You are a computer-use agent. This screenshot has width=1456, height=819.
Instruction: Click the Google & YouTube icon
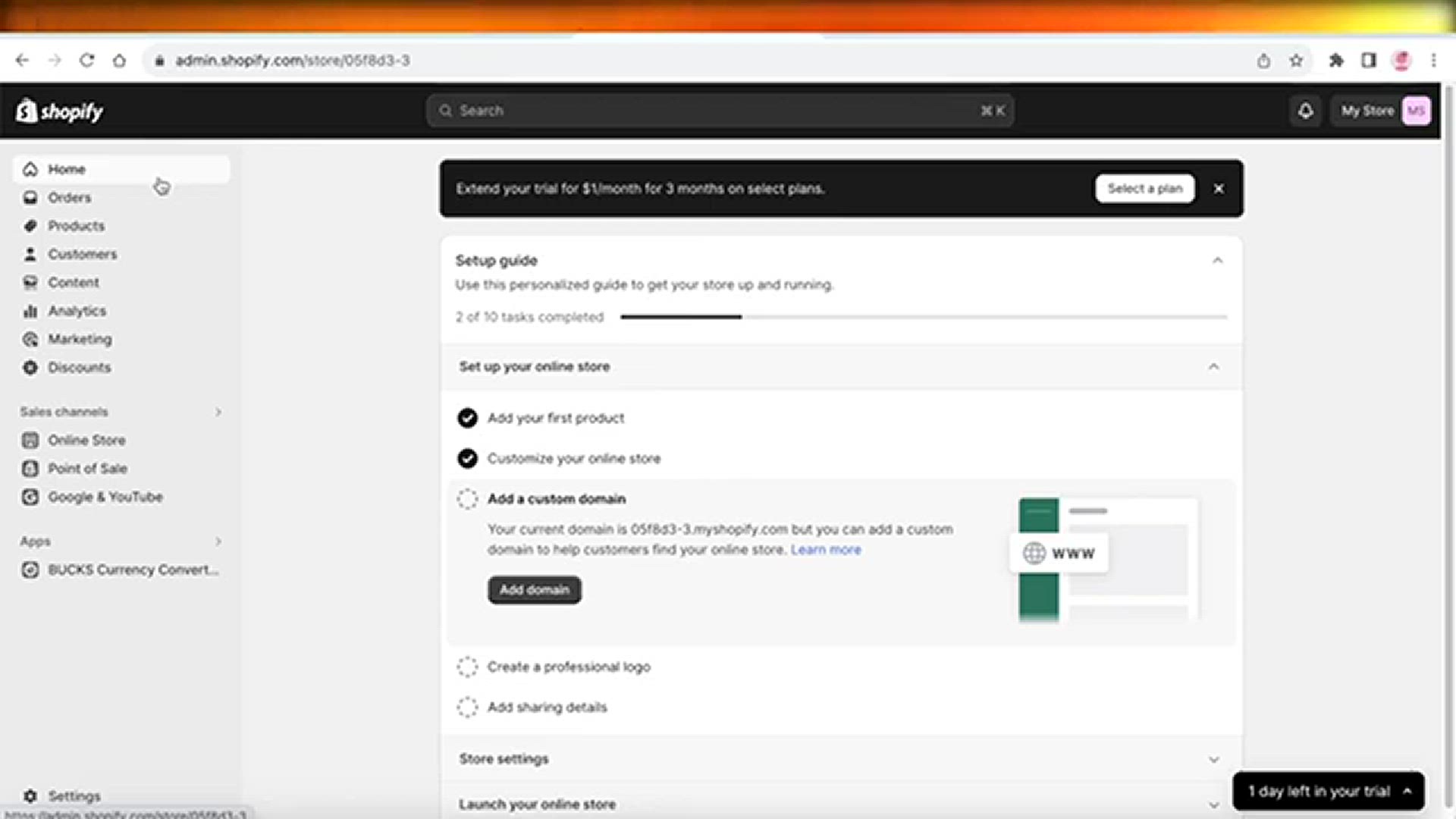(x=30, y=497)
